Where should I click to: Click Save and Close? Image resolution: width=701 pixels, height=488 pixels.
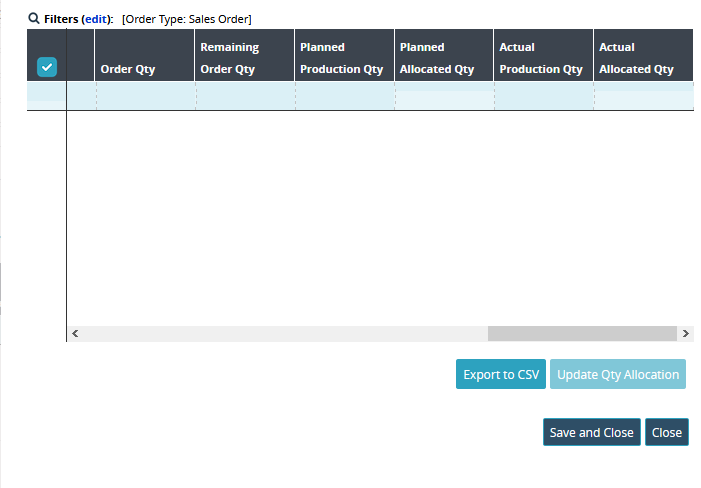coord(591,432)
